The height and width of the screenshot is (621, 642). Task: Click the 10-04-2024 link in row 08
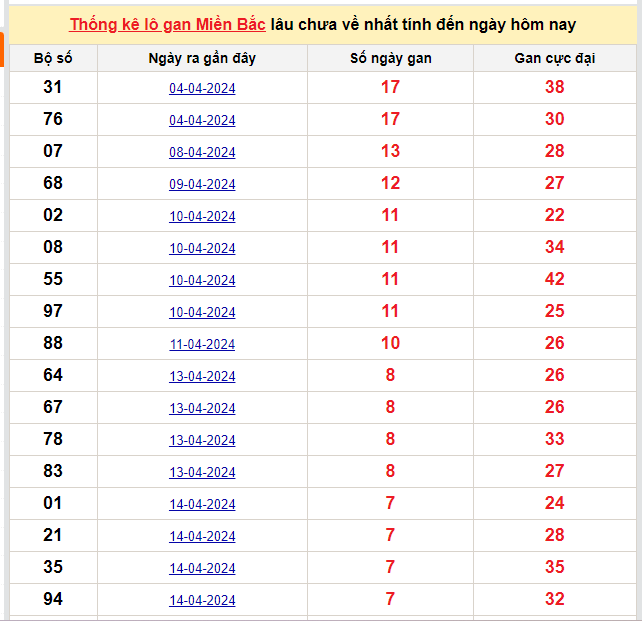click(x=202, y=248)
